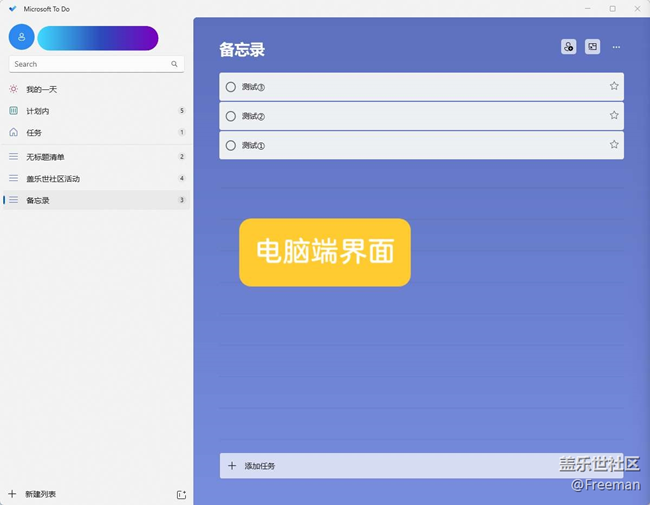Star the middle task as important
Screen dimensions: 650x505
pos(614,116)
